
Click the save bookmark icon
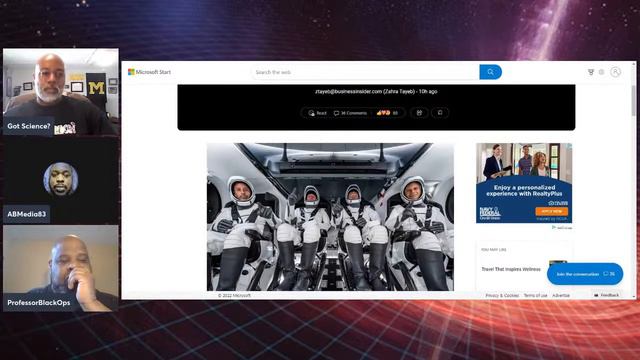tap(440, 113)
